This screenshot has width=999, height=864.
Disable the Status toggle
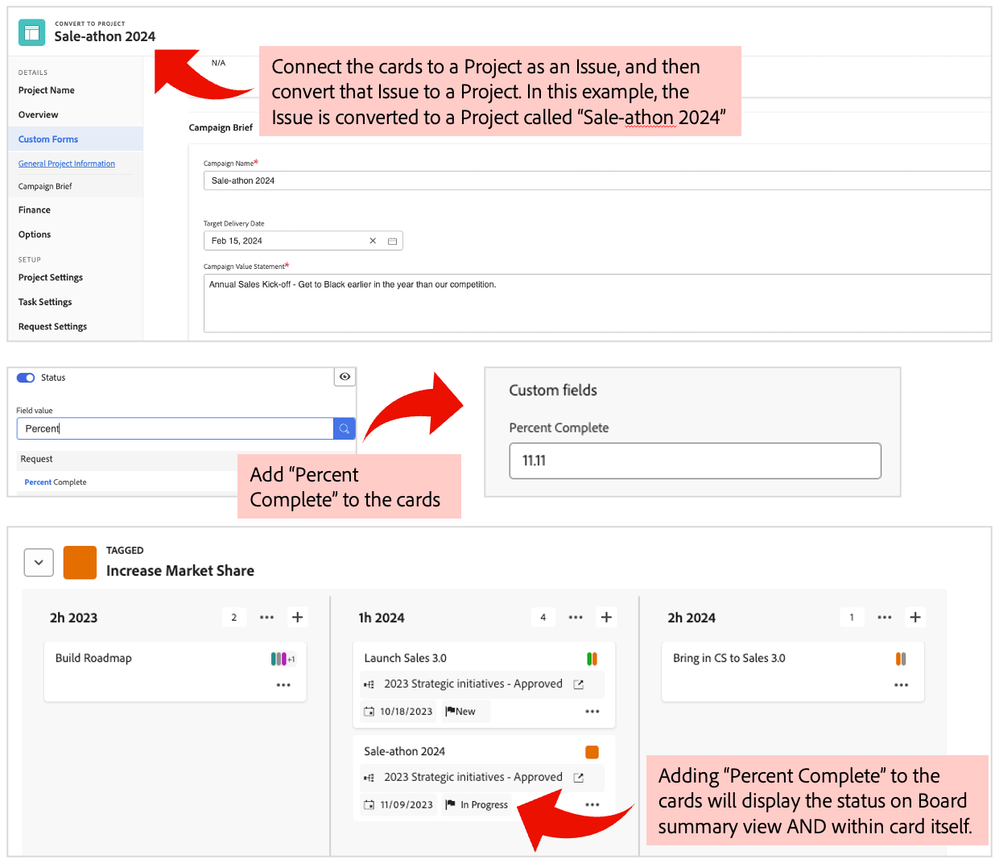pyautogui.click(x=24, y=377)
